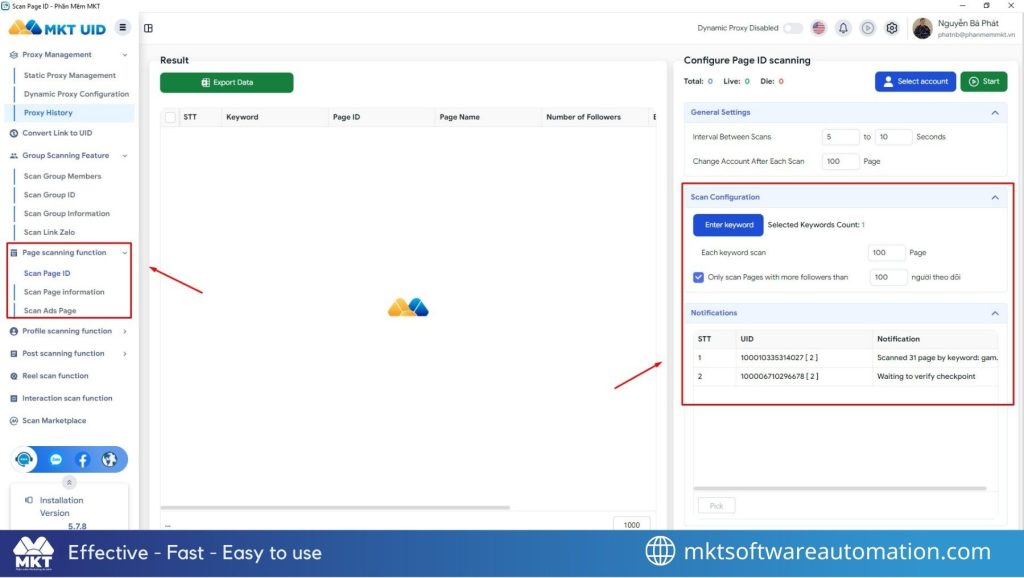Open Scan Marketplace feature

[55, 420]
